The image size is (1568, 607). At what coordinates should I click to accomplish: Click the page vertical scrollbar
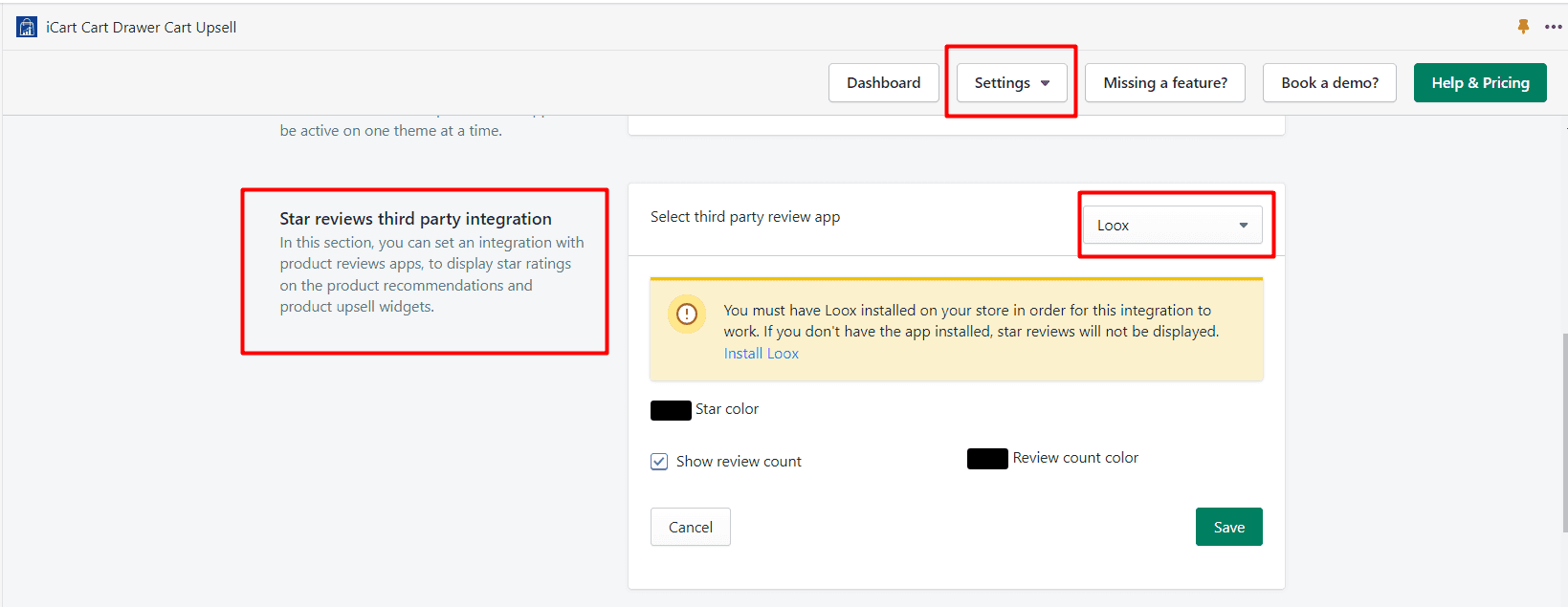[1564, 432]
